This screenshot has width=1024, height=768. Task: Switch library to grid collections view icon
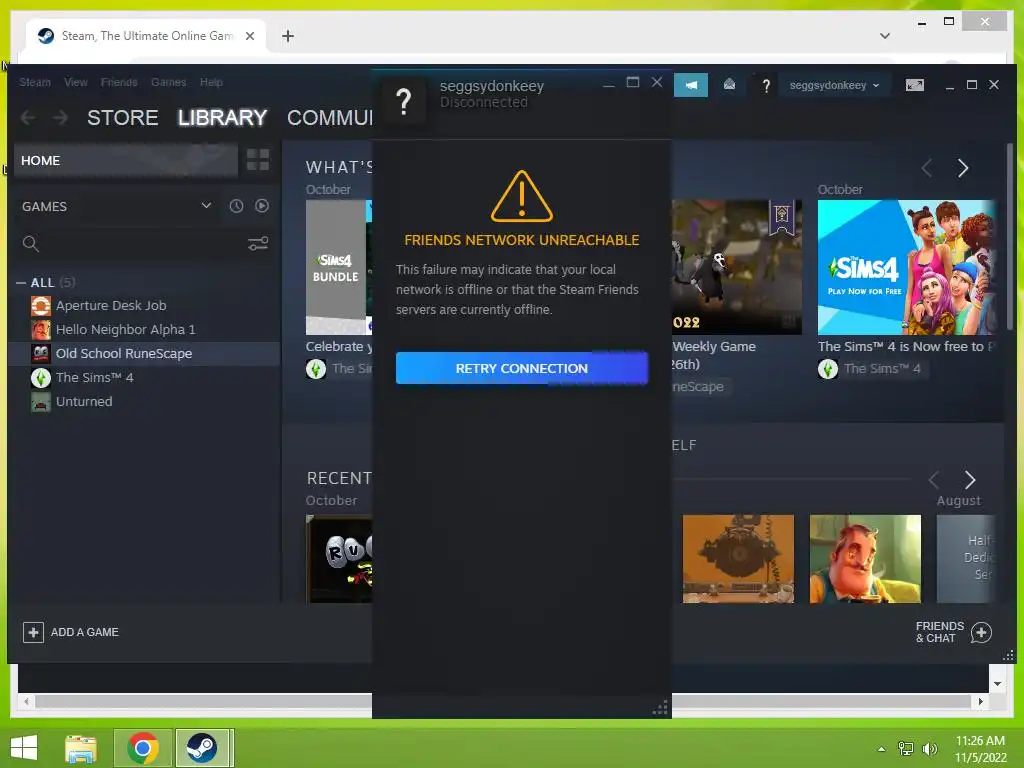[258, 160]
